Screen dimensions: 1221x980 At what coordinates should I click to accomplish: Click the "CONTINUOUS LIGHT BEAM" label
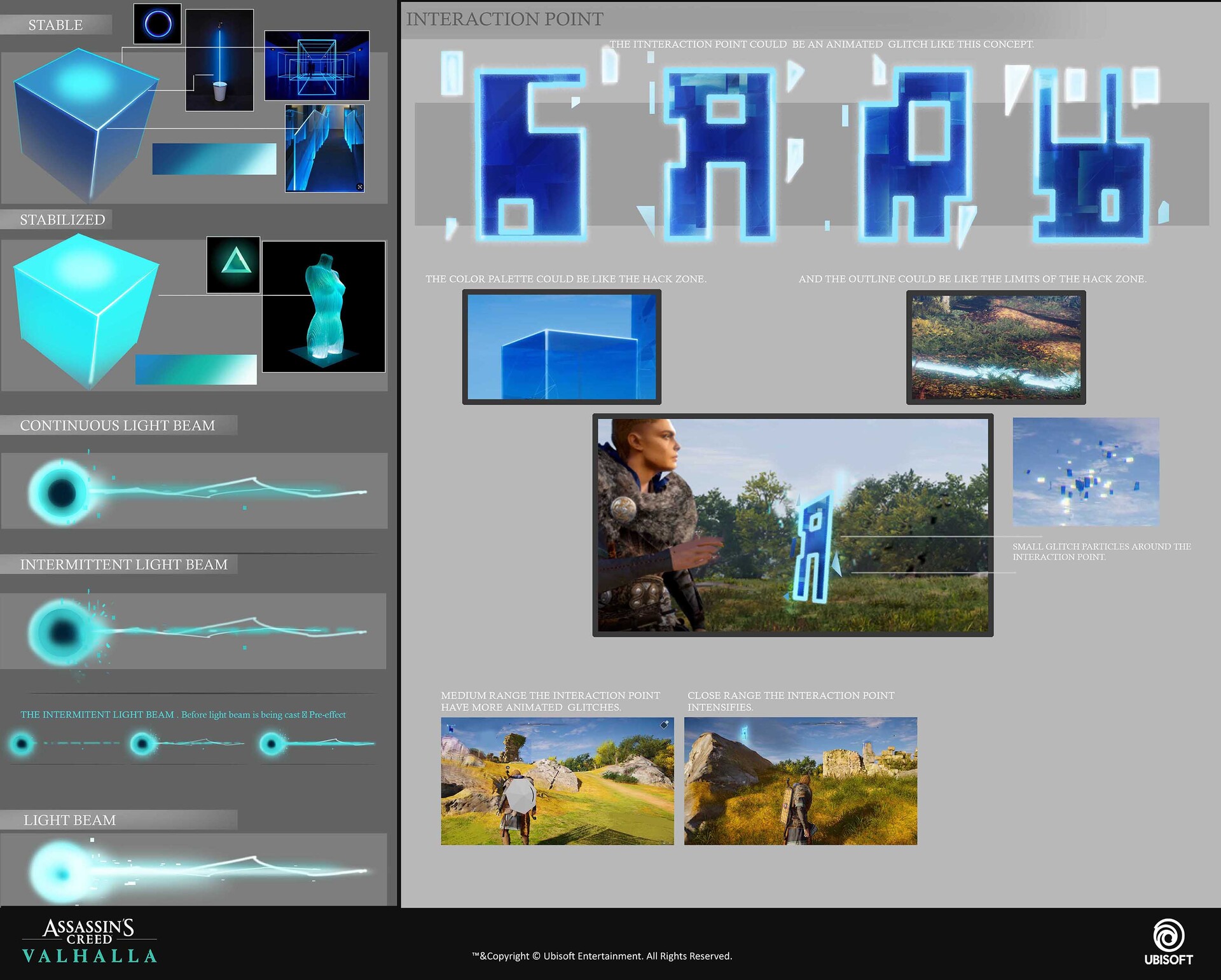(118, 425)
